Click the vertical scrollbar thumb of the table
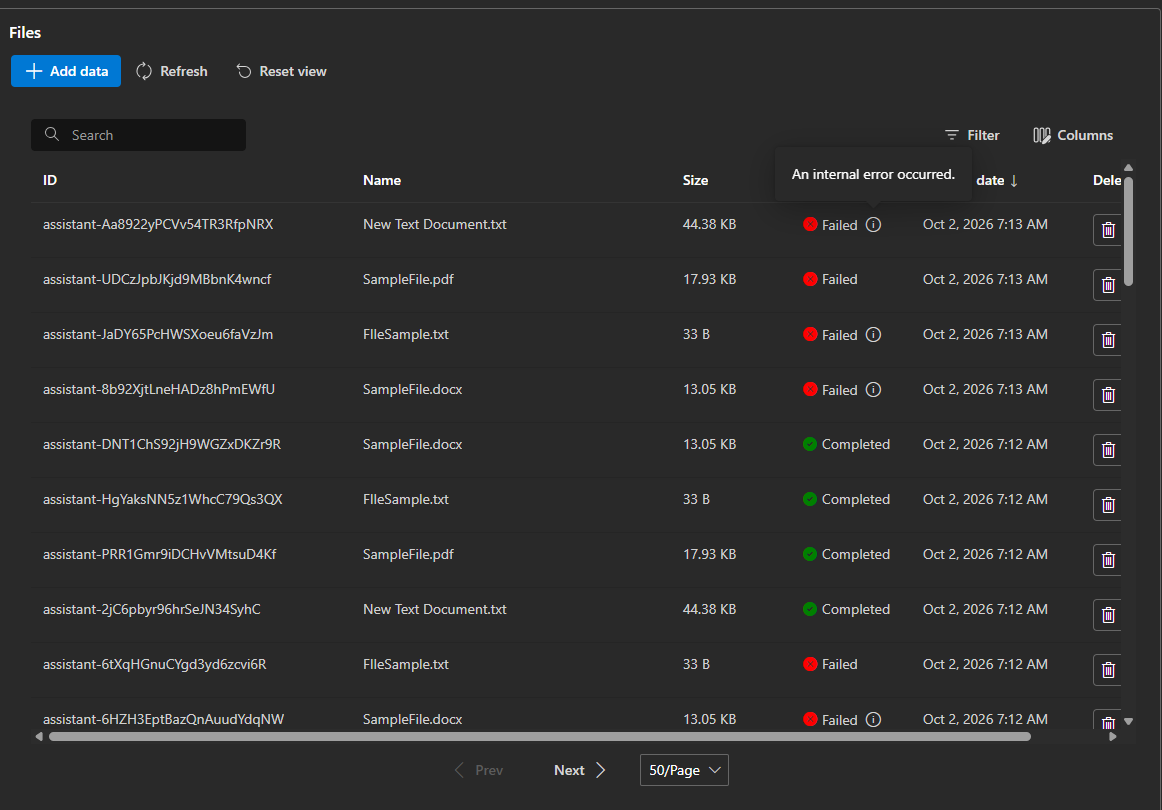This screenshot has width=1162, height=810. point(1128,230)
